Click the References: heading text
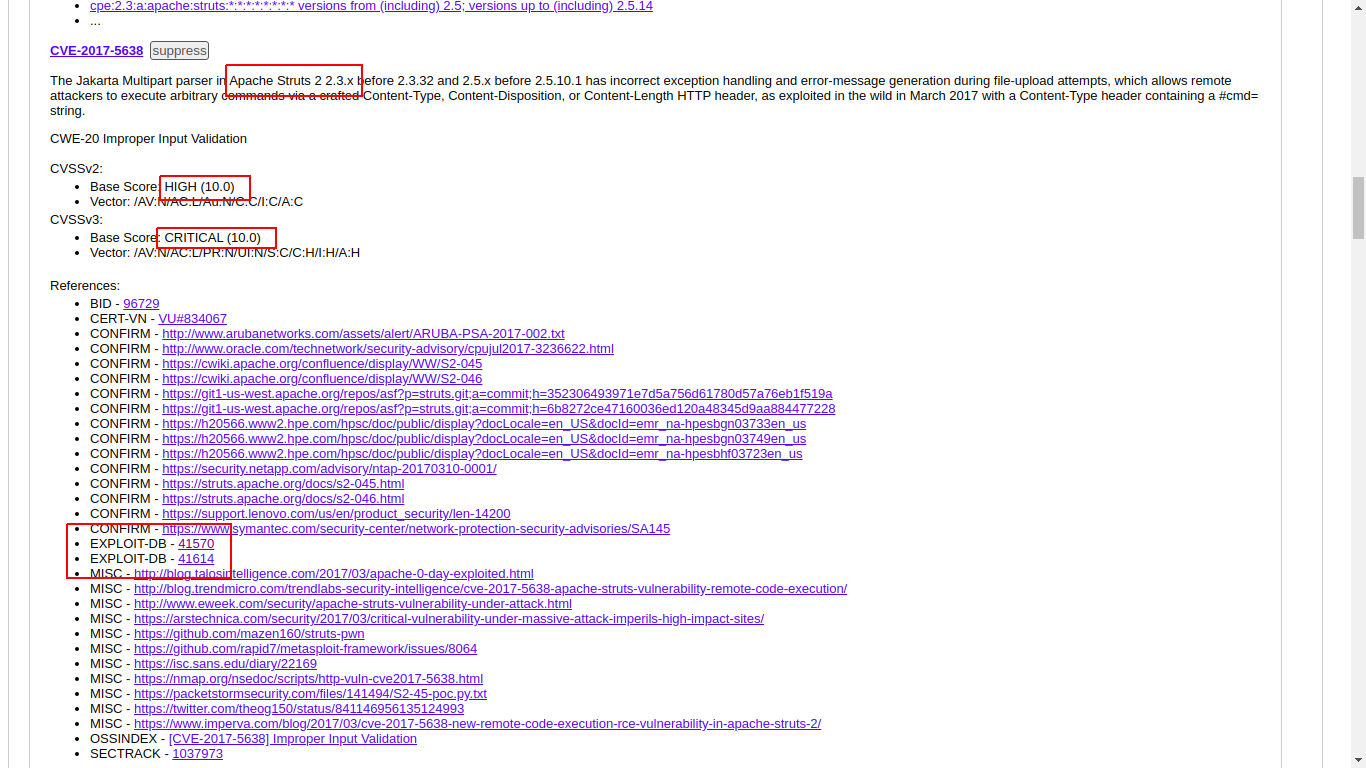This screenshot has height=768, width=1366. (85, 286)
